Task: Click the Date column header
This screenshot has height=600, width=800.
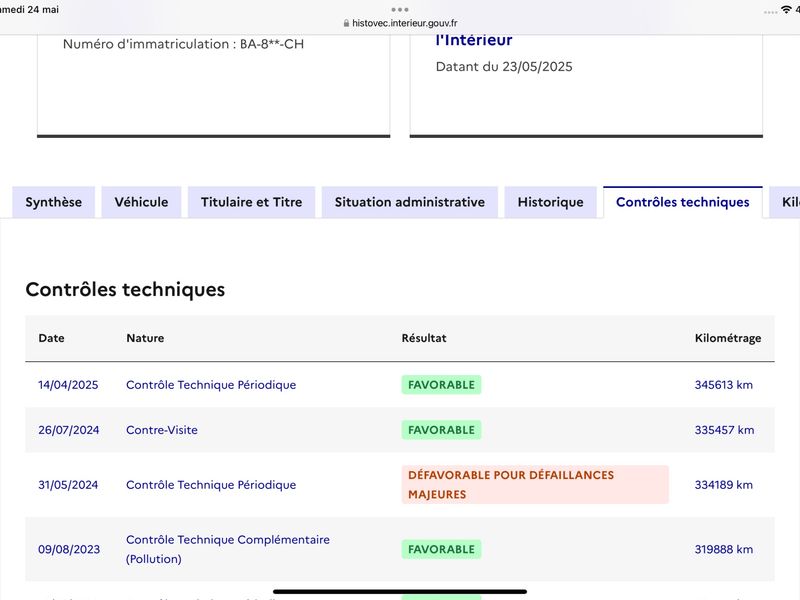Action: pyautogui.click(x=52, y=338)
